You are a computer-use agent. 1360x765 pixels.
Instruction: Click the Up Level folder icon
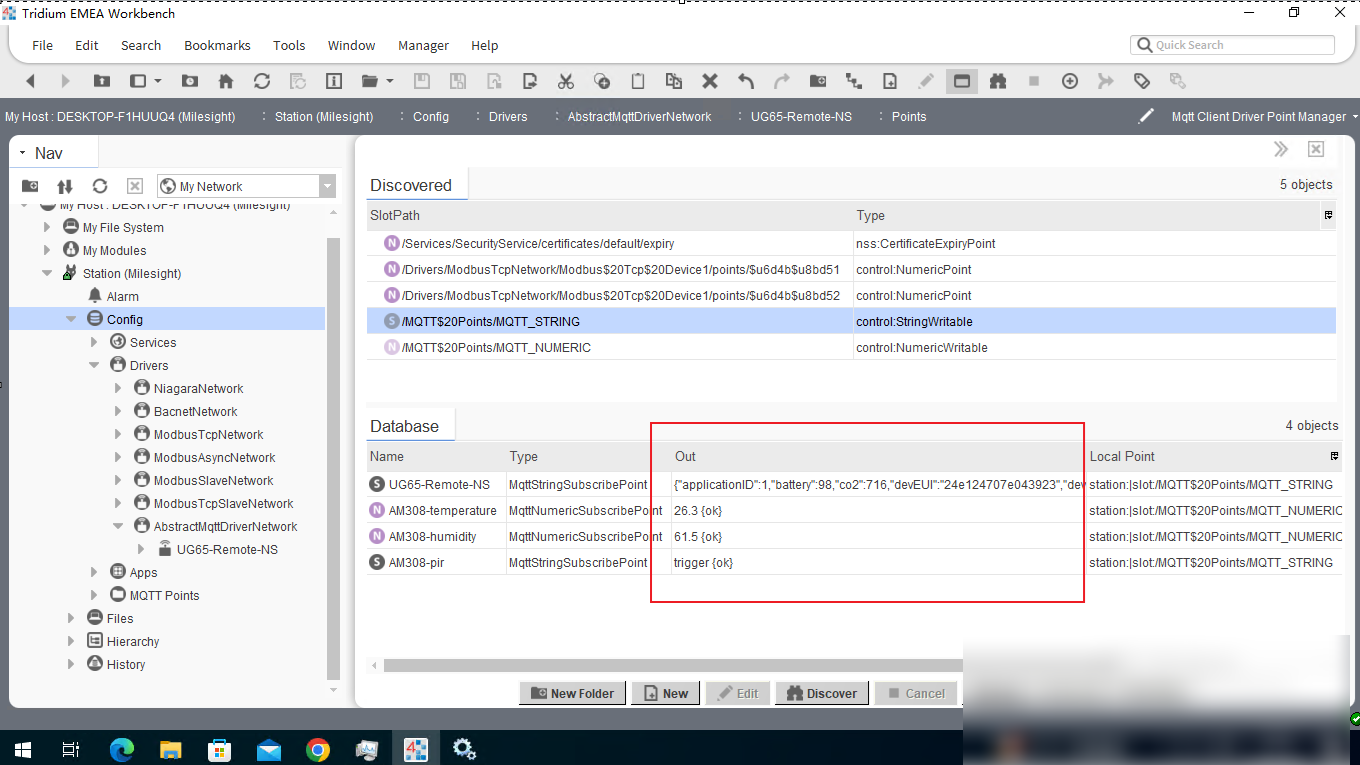point(102,81)
